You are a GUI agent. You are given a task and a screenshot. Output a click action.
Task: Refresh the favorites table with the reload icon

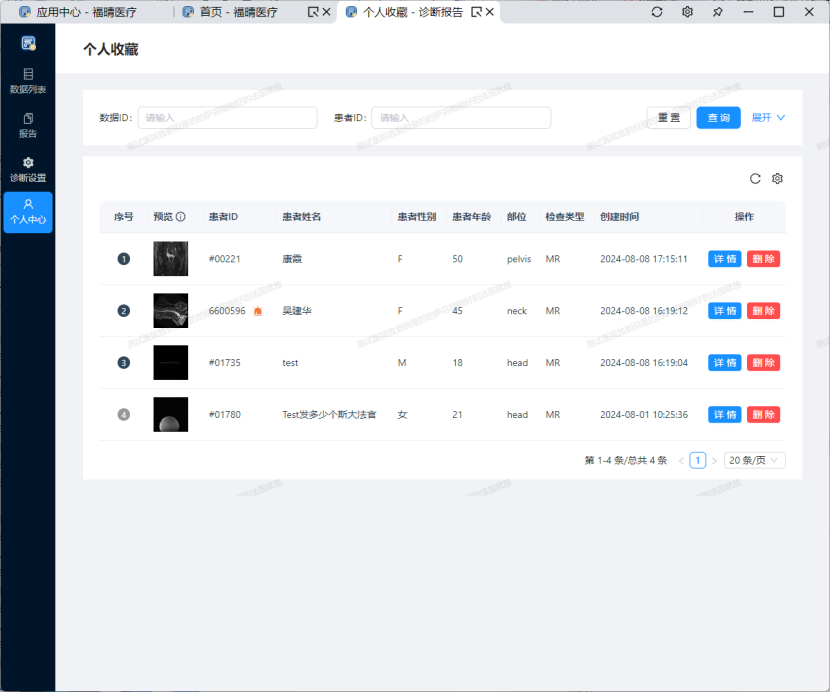(x=755, y=179)
